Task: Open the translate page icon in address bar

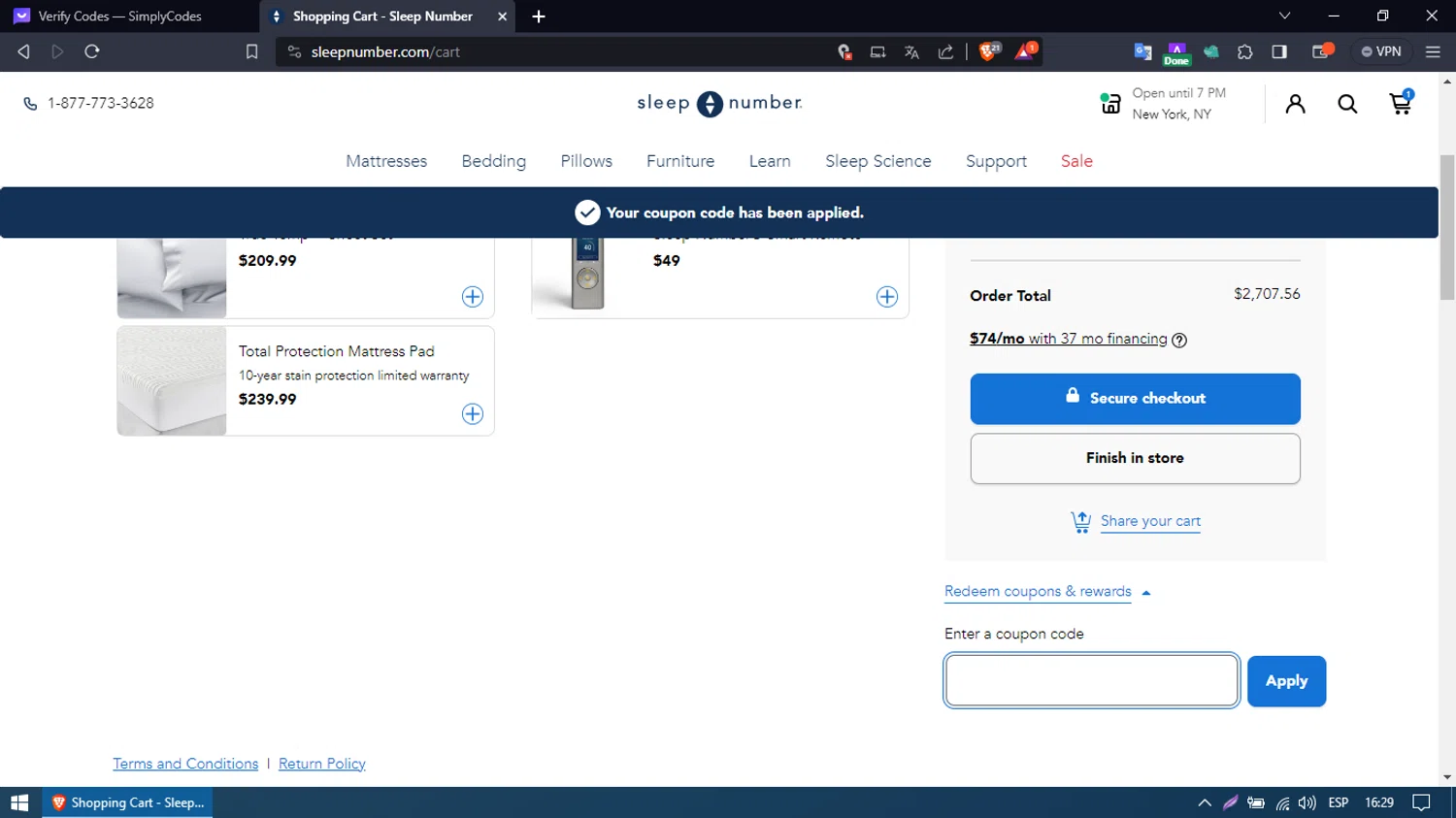Action: [911, 52]
